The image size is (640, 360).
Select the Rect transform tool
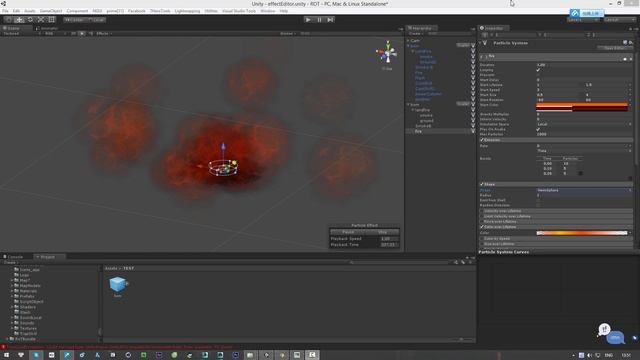pos(52,20)
